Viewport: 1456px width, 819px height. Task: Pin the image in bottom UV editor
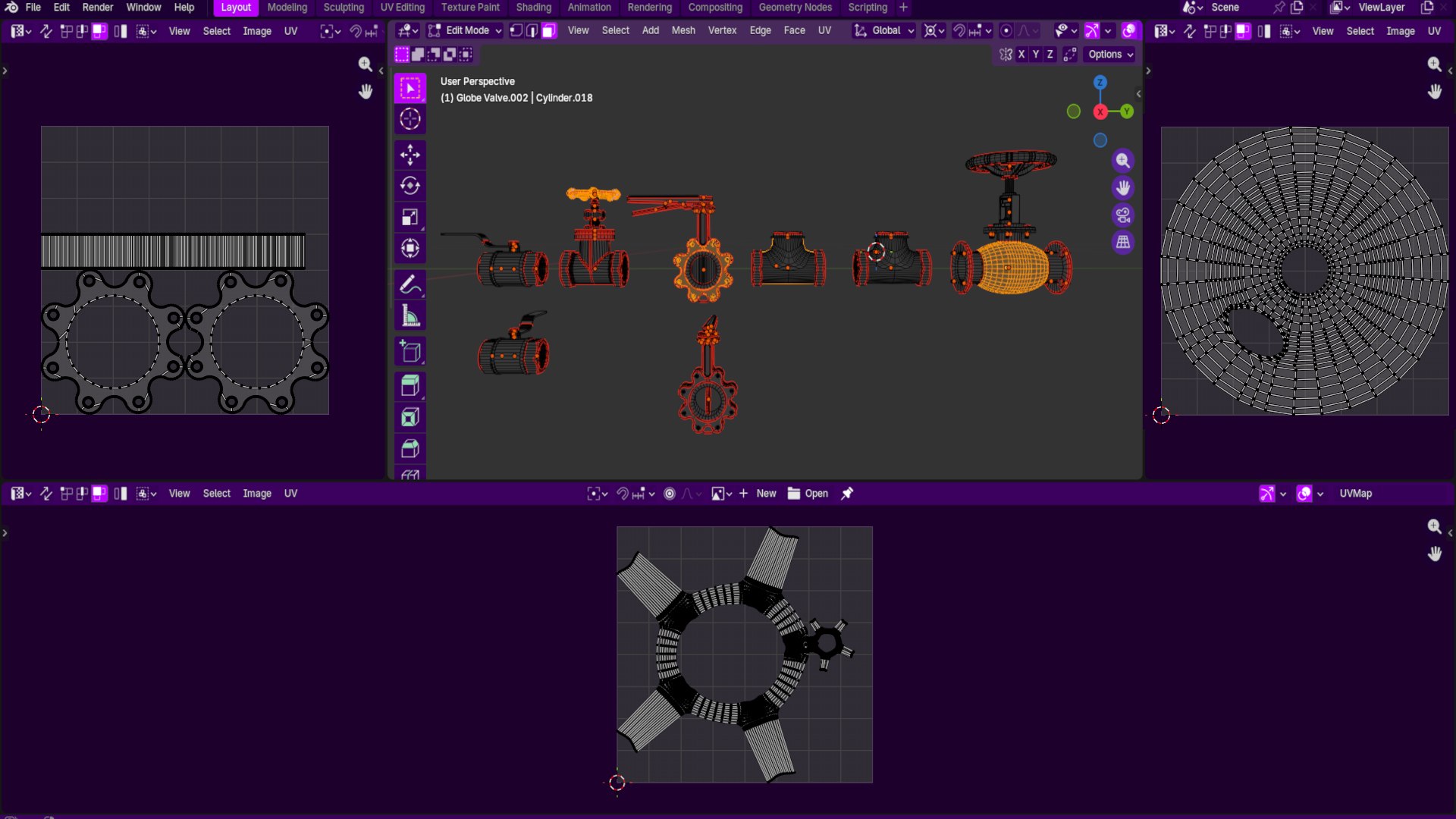(x=847, y=494)
